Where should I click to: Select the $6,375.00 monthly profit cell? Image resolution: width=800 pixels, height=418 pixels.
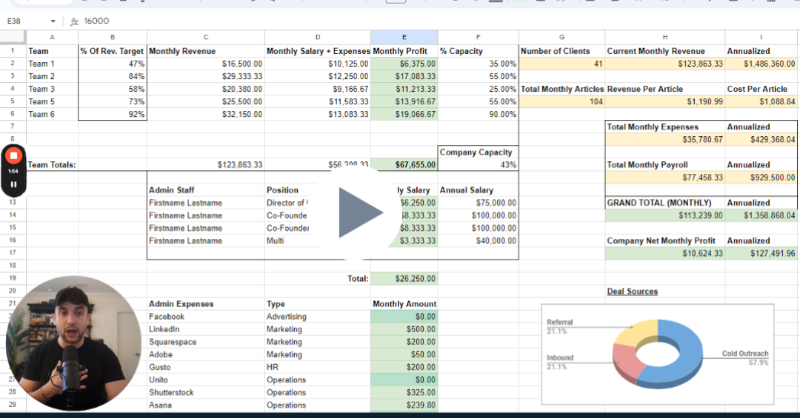coord(404,64)
